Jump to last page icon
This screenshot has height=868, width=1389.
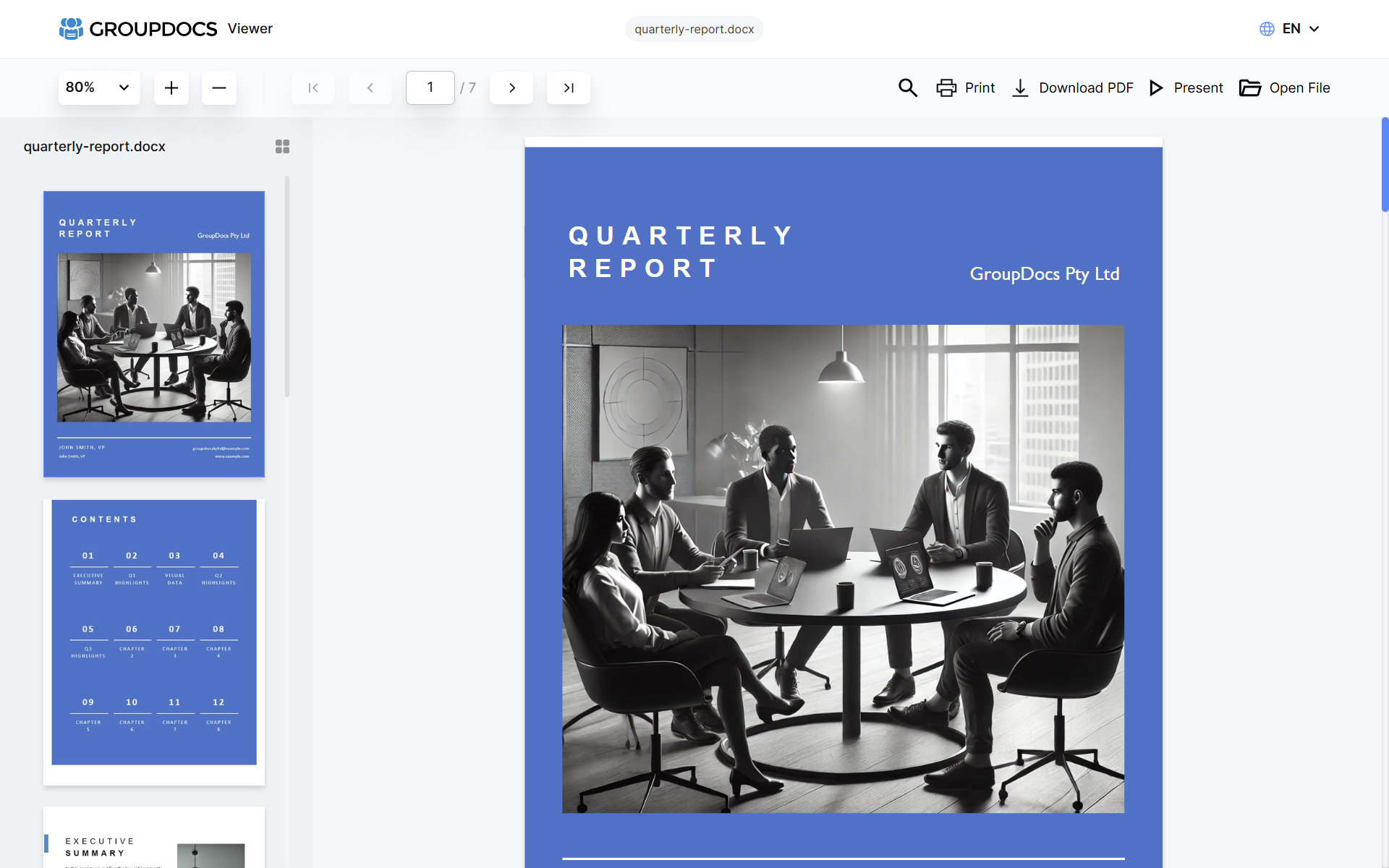pos(569,88)
